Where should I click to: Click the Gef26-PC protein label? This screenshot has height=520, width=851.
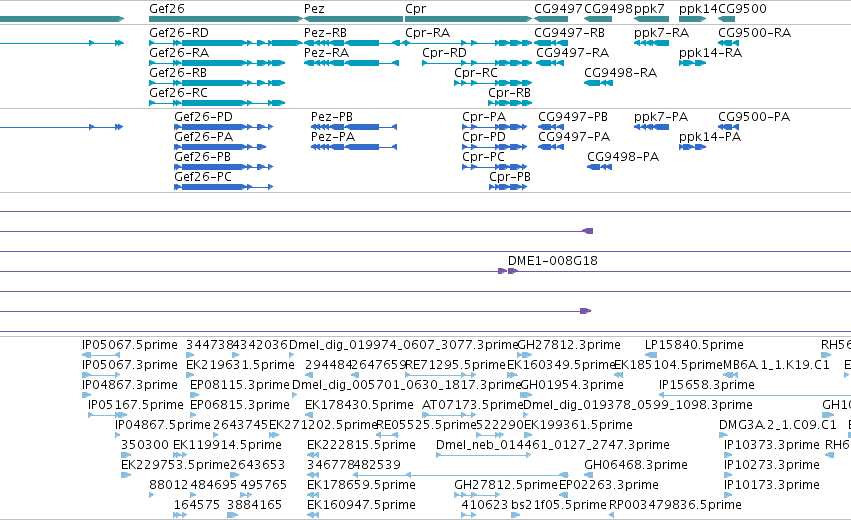(202, 177)
